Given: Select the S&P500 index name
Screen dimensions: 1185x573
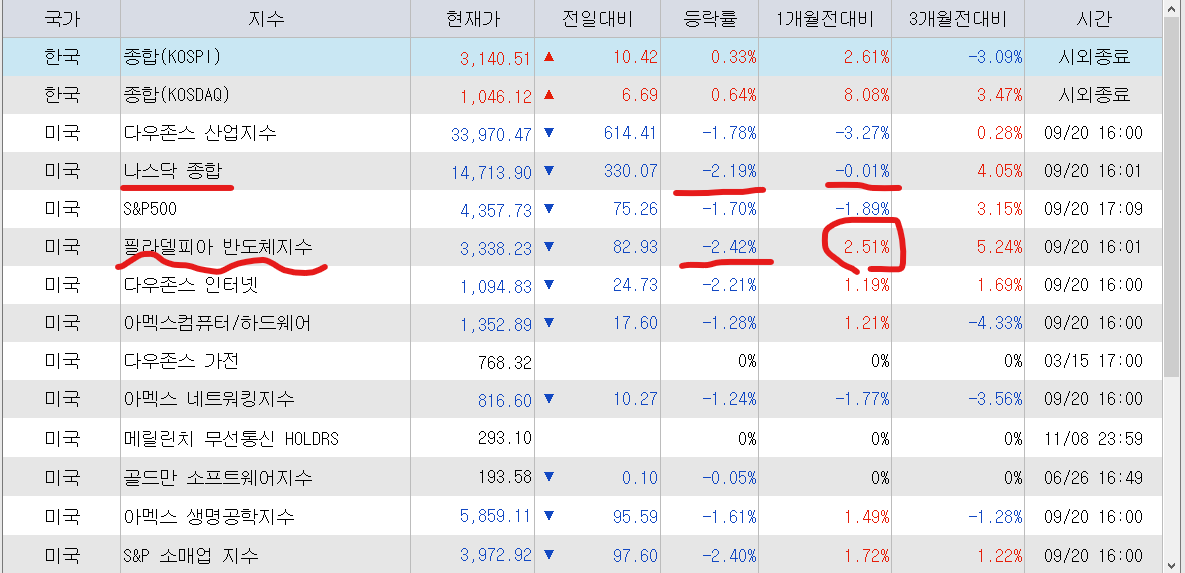Looking at the screenshot, I should 150,209.
